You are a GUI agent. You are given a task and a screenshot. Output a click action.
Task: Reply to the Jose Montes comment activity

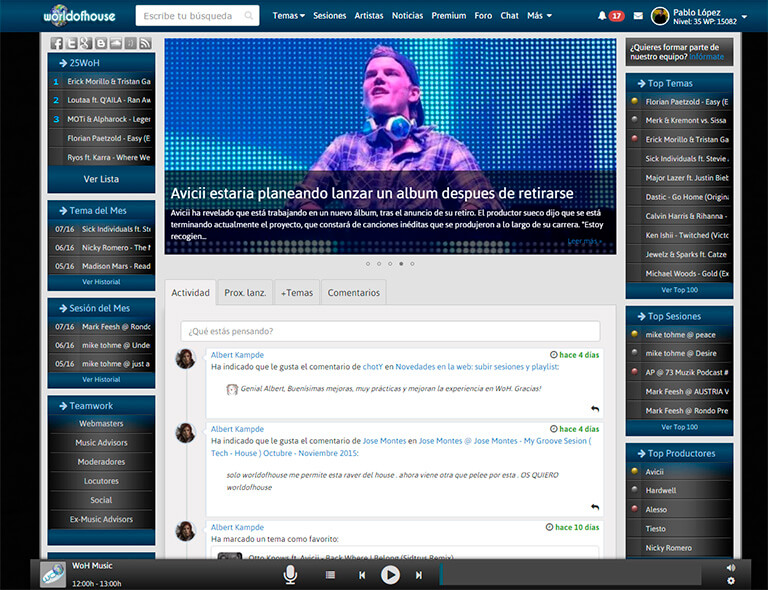pyautogui.click(x=595, y=507)
